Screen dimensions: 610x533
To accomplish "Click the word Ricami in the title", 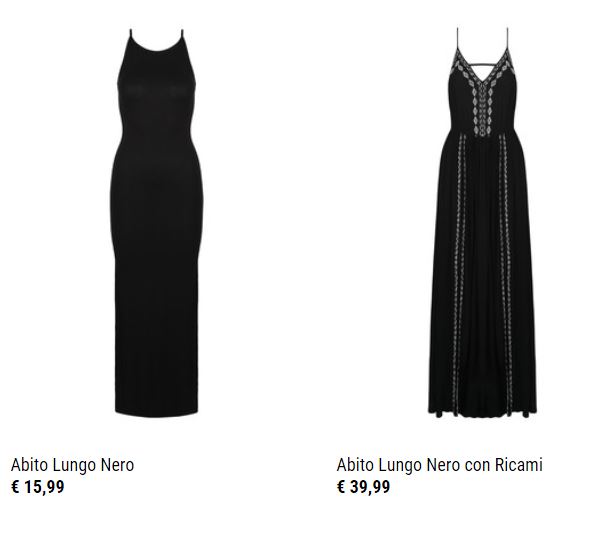I will (519, 465).
